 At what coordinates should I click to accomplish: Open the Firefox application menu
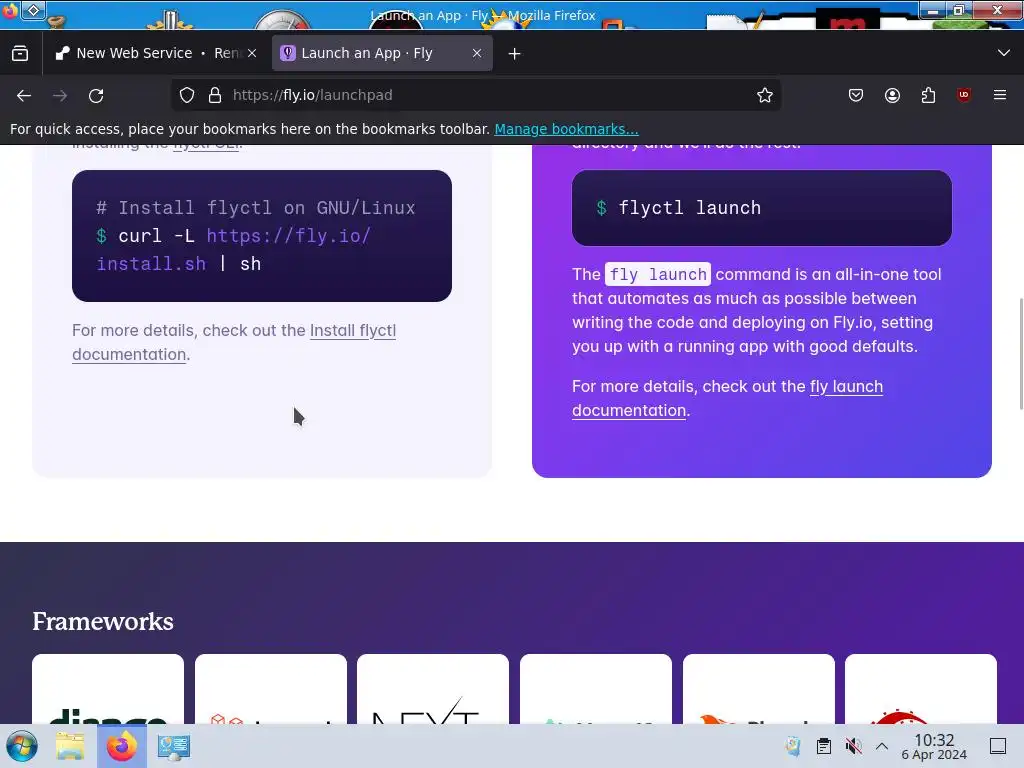coord(1000,95)
